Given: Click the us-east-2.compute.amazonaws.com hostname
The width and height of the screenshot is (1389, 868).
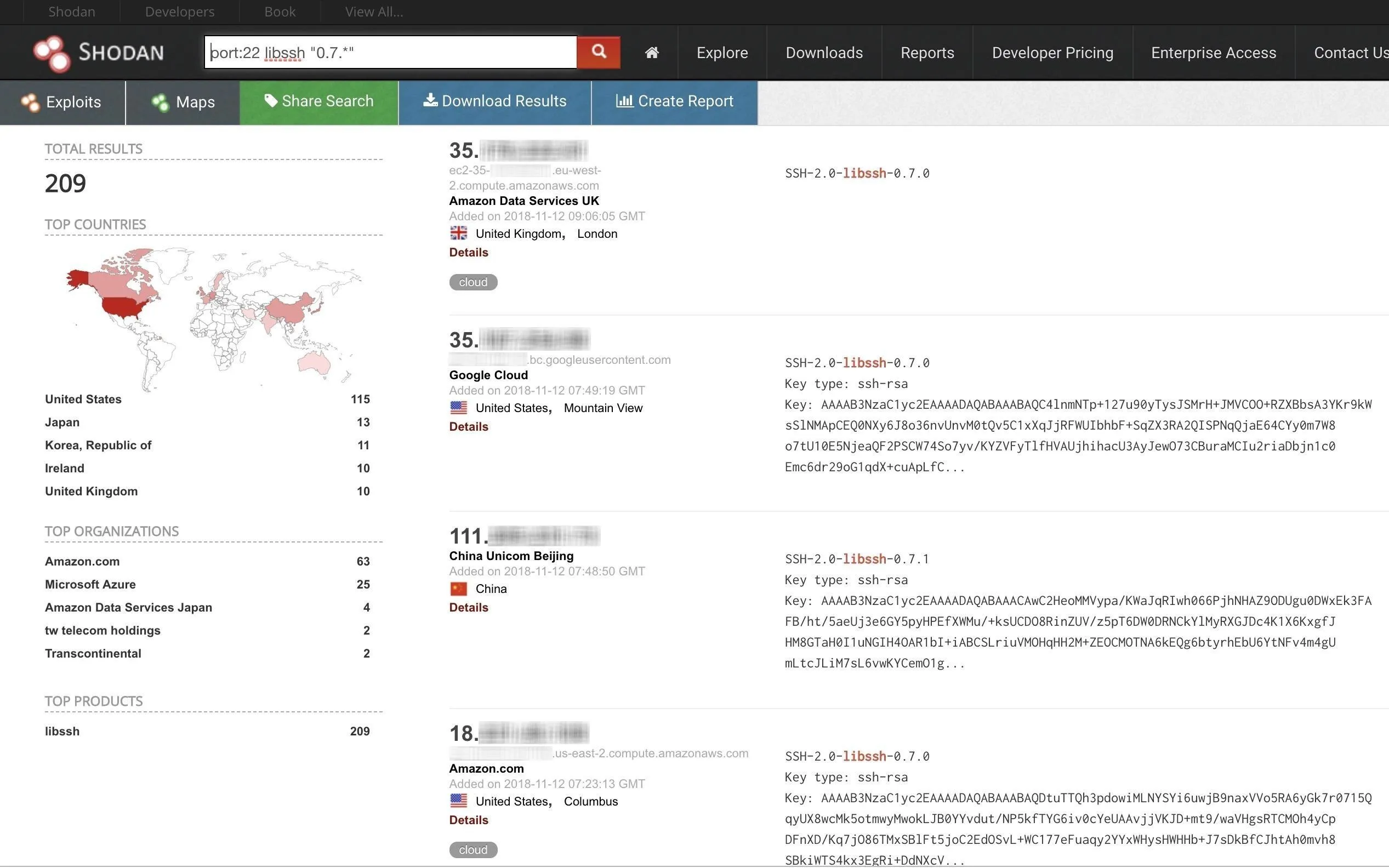Looking at the screenshot, I should [x=651, y=753].
